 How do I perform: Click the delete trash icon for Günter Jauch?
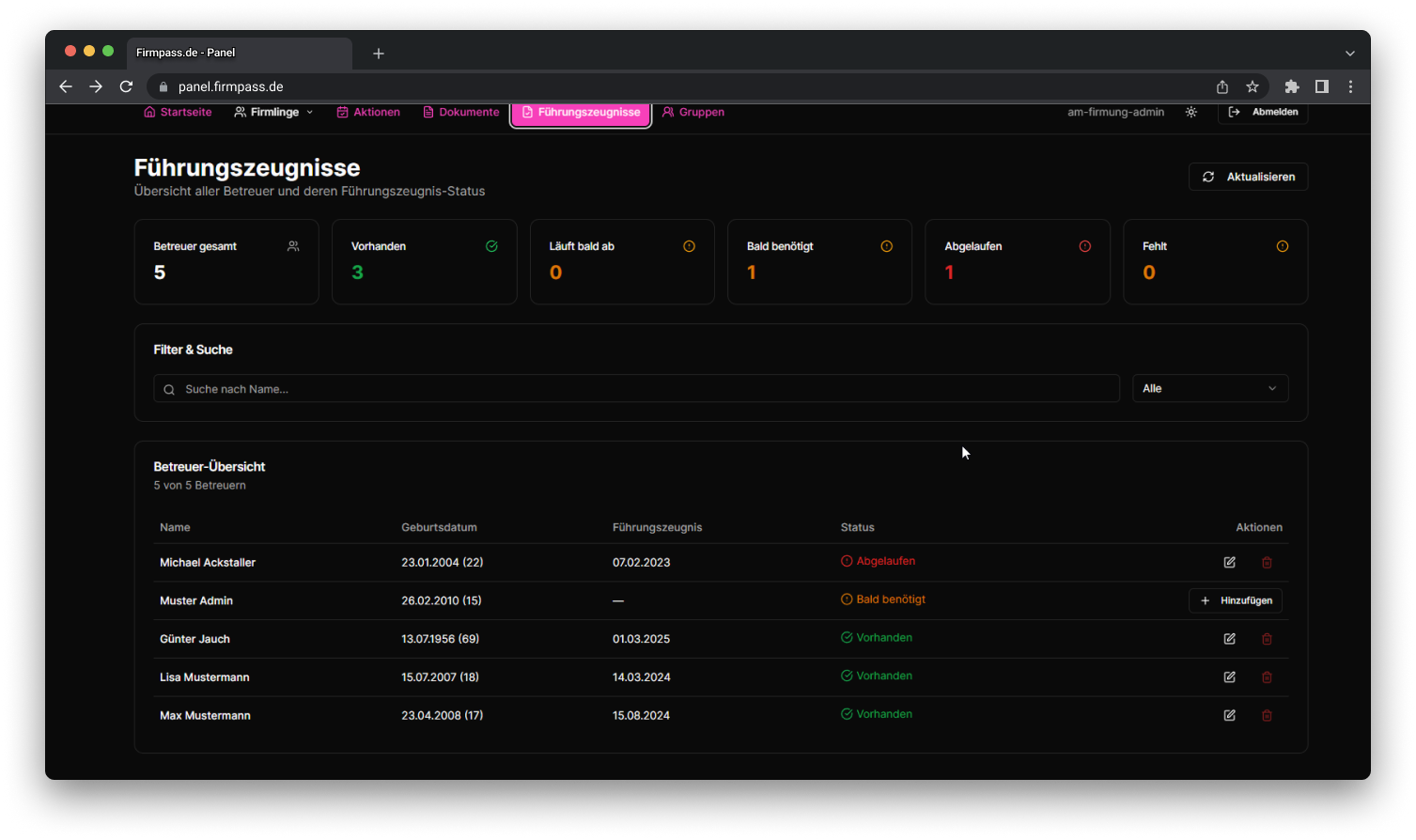click(1267, 638)
